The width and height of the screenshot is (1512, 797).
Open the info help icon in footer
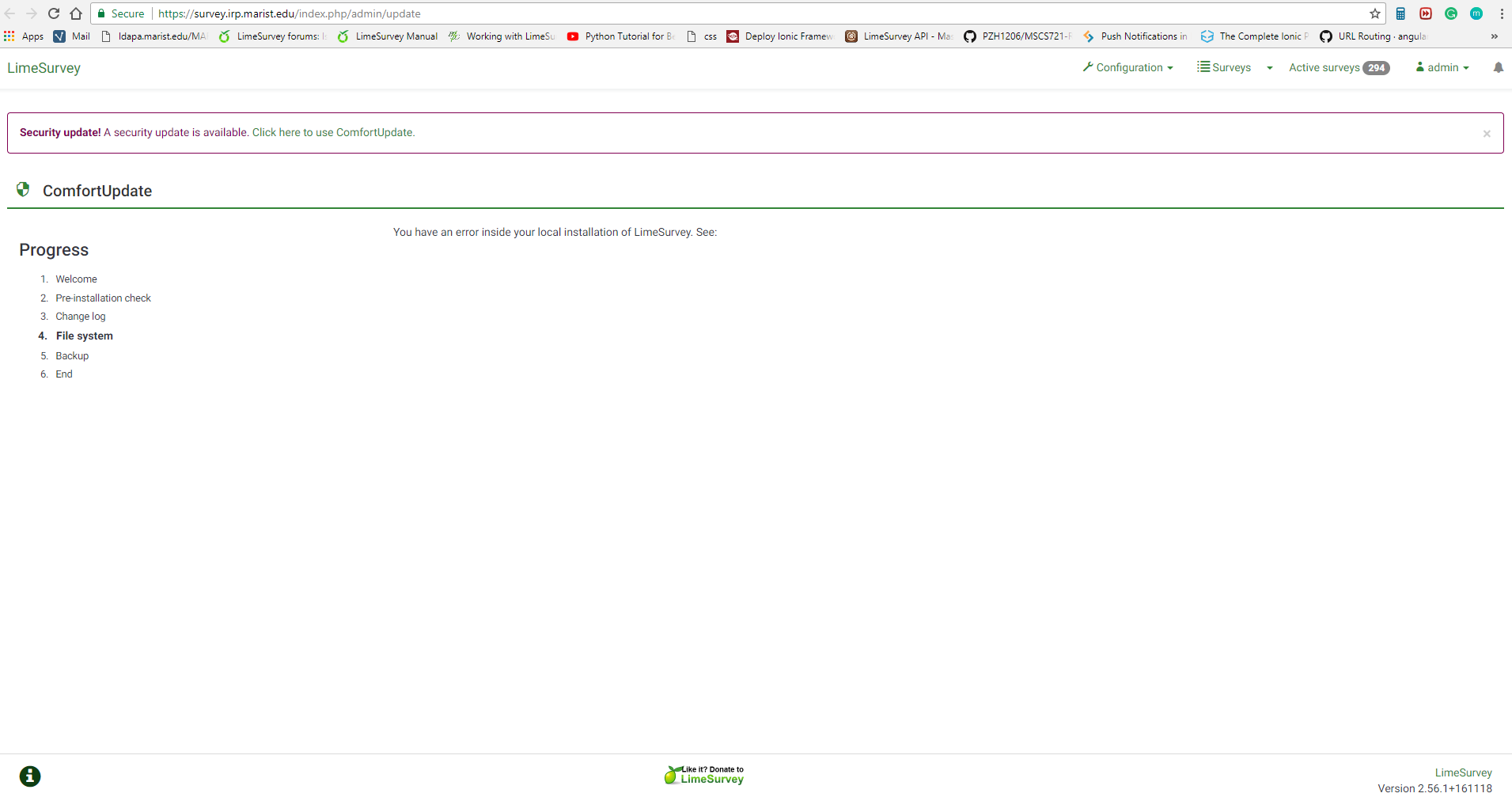click(30, 776)
